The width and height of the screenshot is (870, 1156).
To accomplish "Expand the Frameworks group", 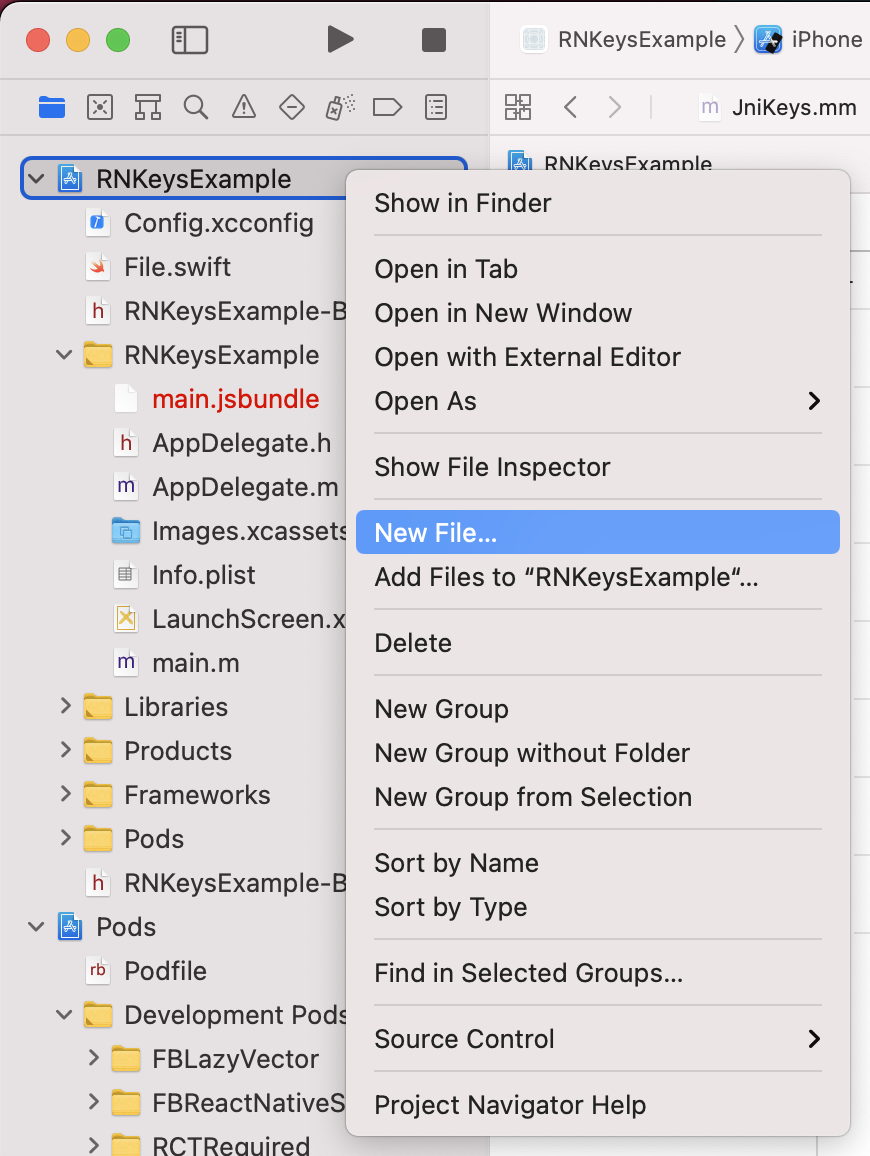I will tap(65, 794).
